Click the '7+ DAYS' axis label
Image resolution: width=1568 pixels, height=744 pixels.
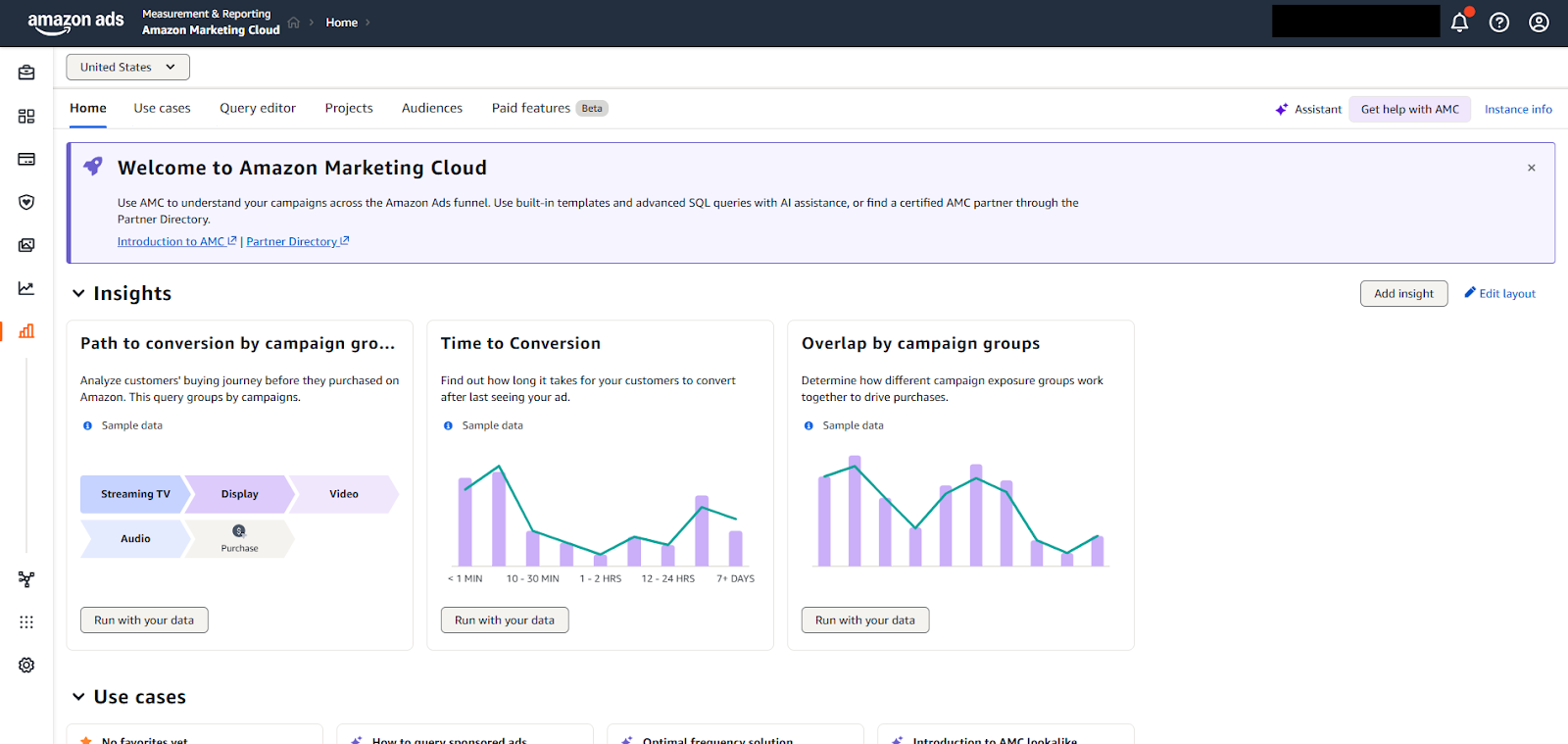(735, 578)
